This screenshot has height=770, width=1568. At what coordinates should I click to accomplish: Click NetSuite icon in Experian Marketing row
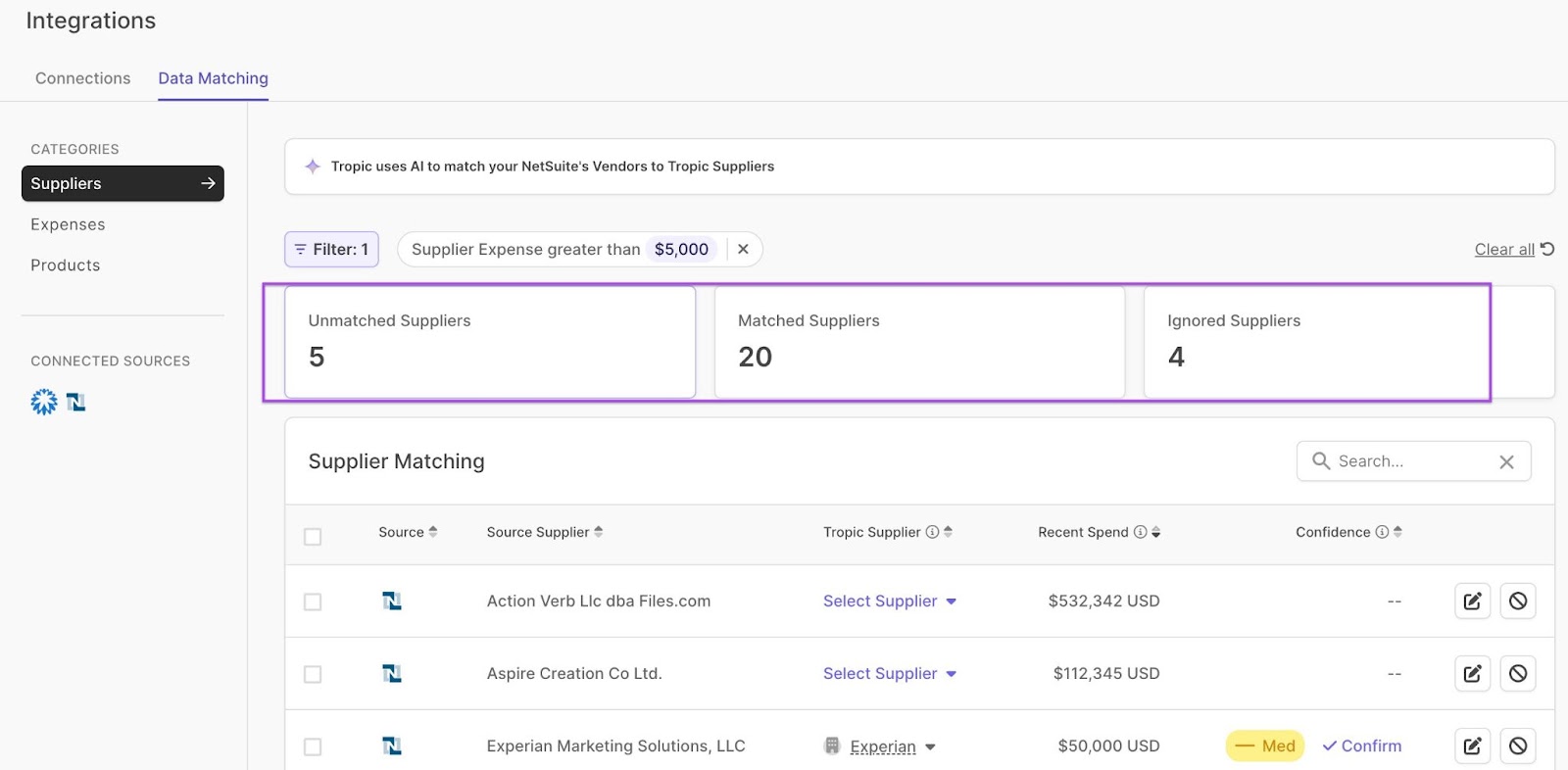(x=392, y=746)
